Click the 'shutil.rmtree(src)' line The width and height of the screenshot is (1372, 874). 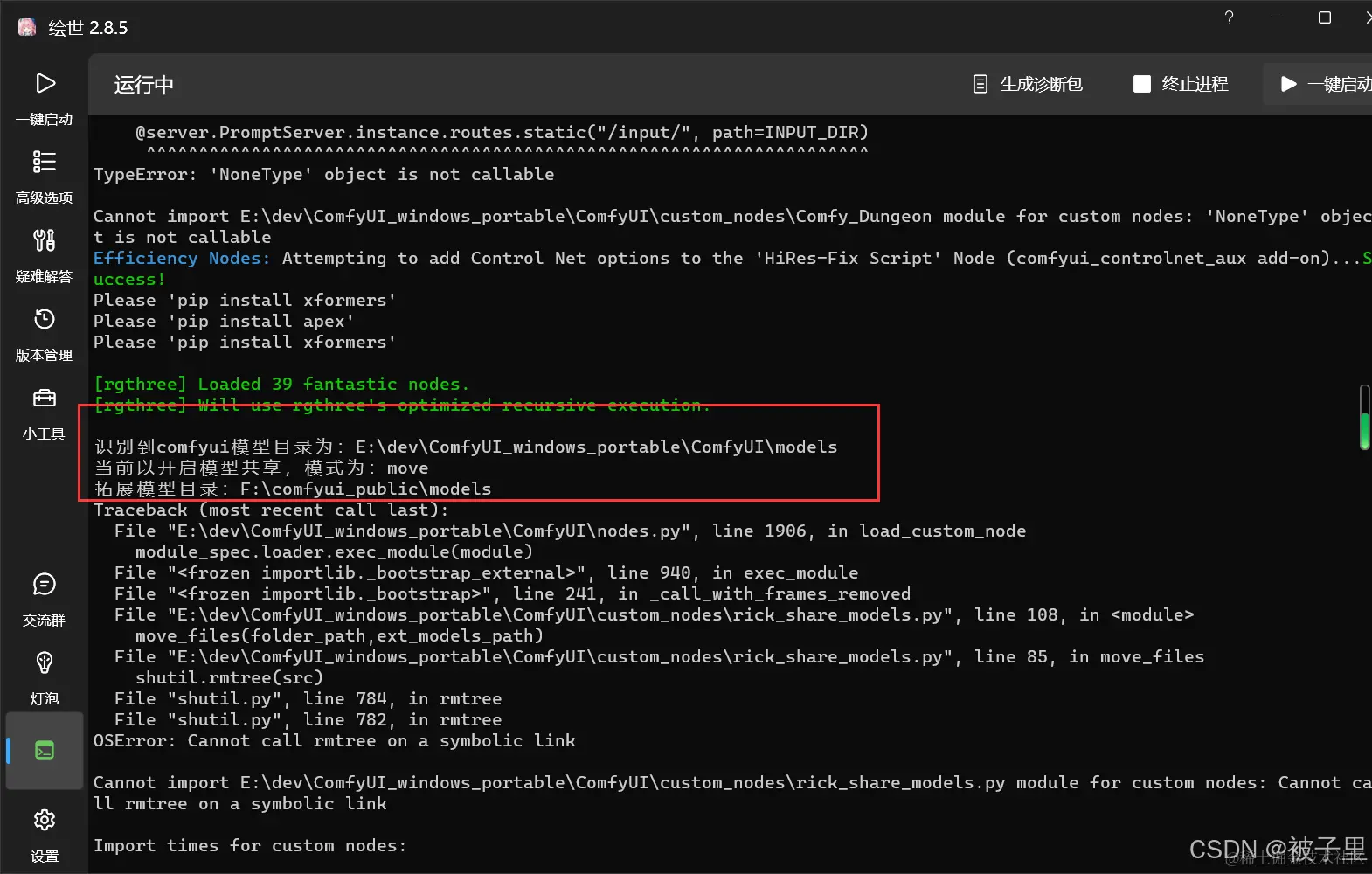(x=229, y=677)
